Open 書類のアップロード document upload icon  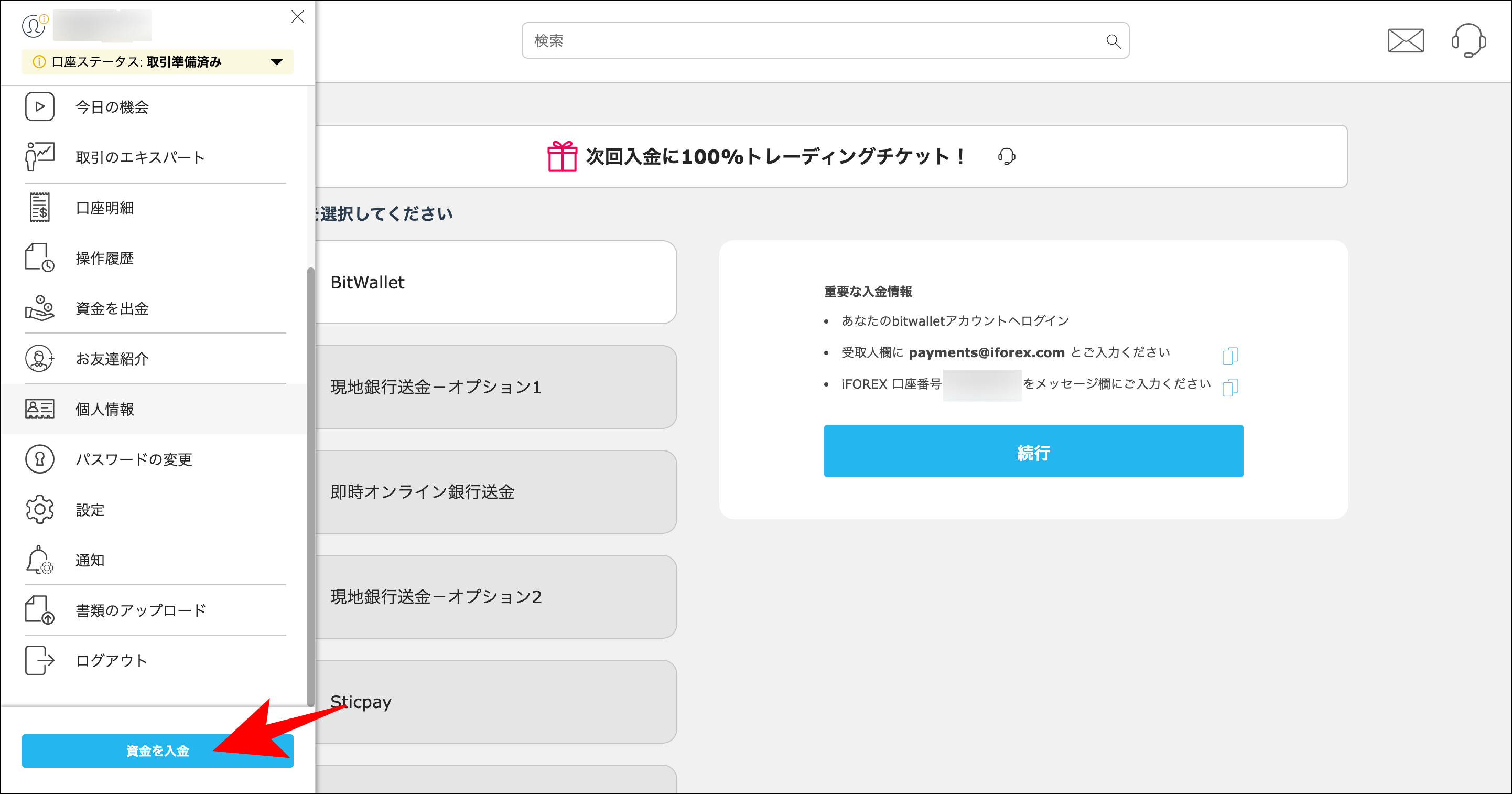(x=39, y=610)
